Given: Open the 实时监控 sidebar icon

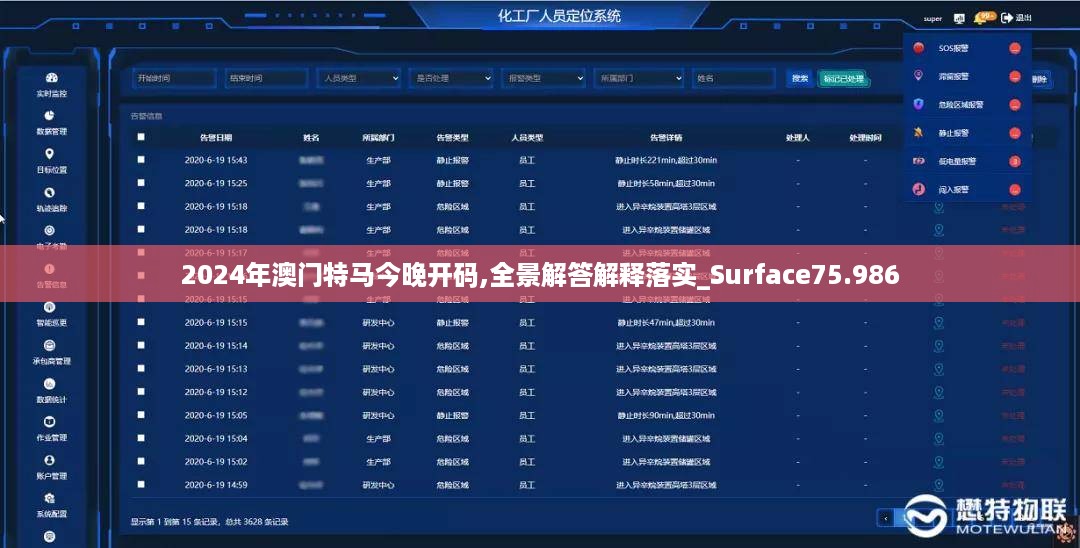Looking at the screenshot, I should (51, 78).
